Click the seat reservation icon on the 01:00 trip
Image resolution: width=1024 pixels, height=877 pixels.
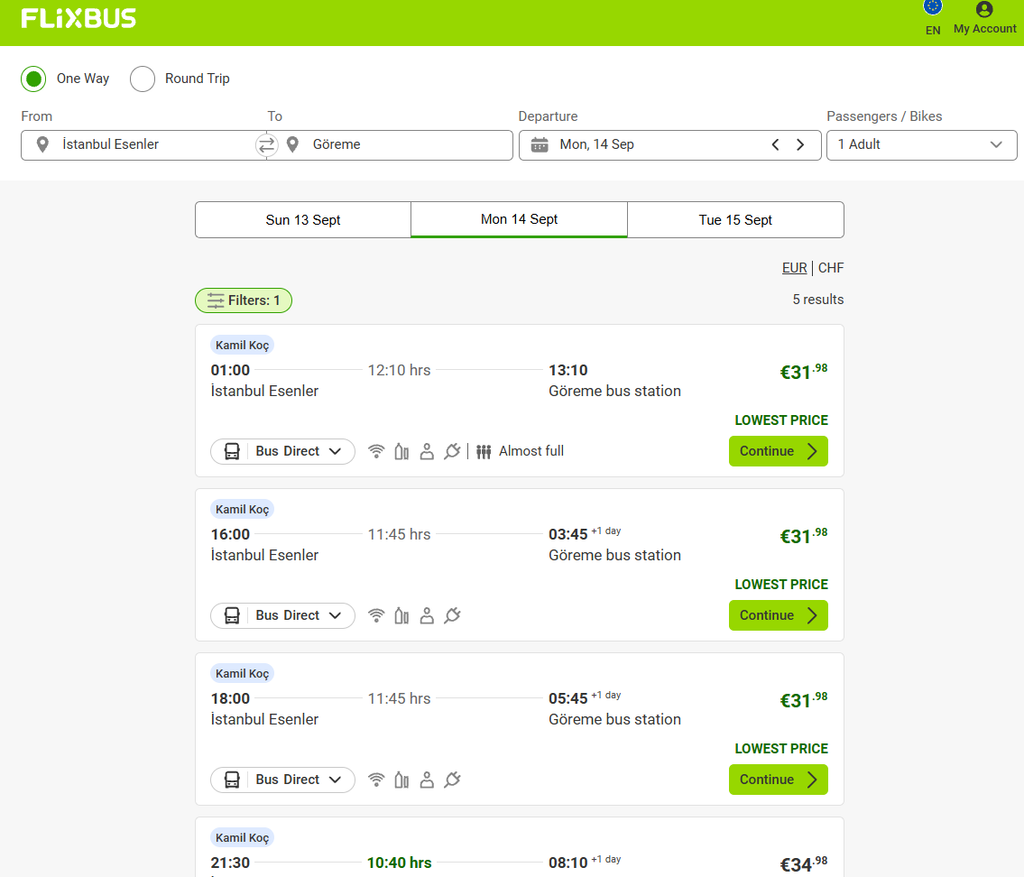[x=426, y=451]
